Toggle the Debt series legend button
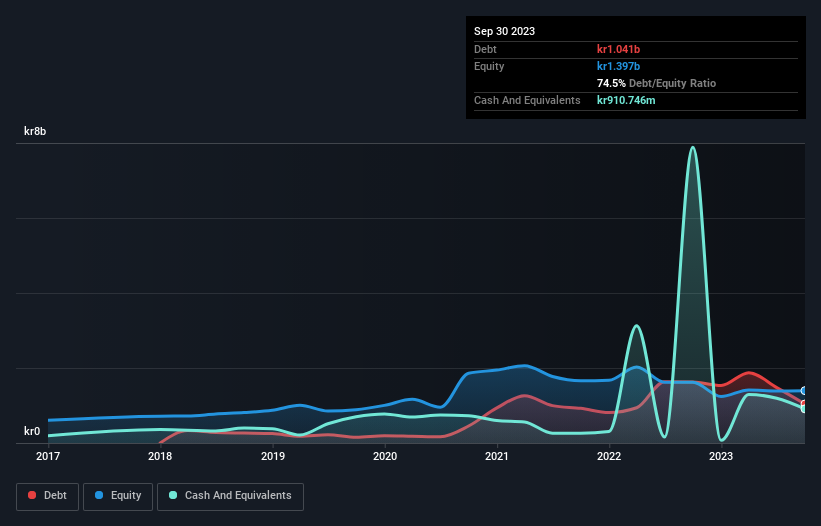This screenshot has height=526, width=821. (48, 496)
